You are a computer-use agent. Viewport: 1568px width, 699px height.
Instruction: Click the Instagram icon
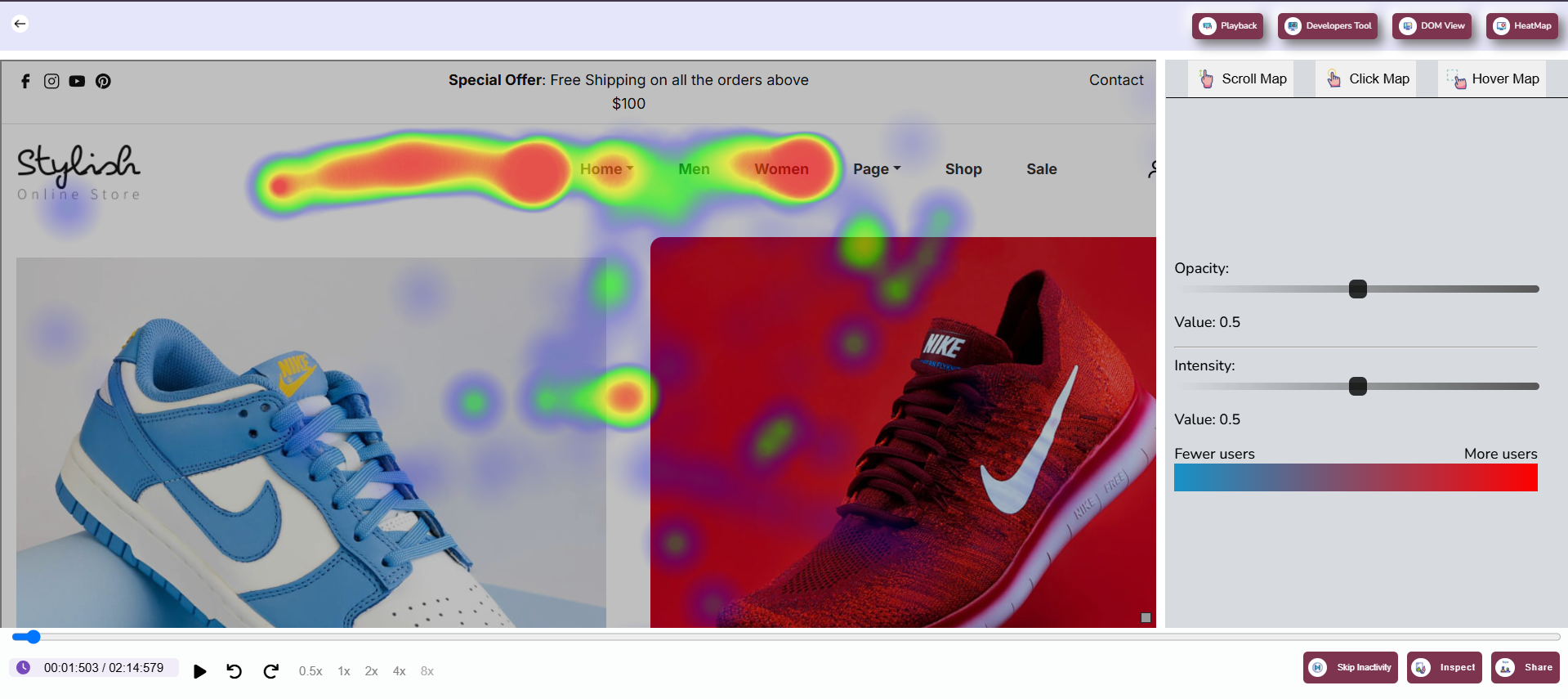(51, 81)
